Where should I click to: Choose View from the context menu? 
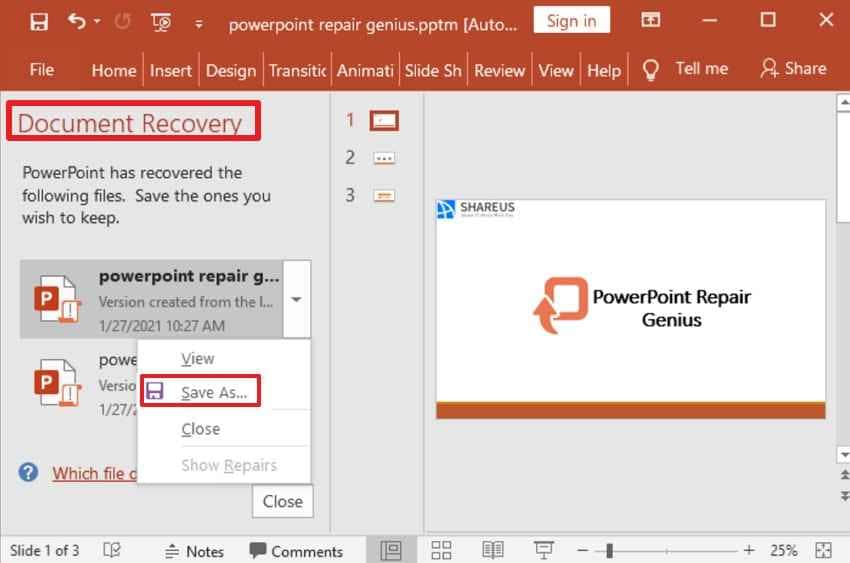tap(198, 359)
